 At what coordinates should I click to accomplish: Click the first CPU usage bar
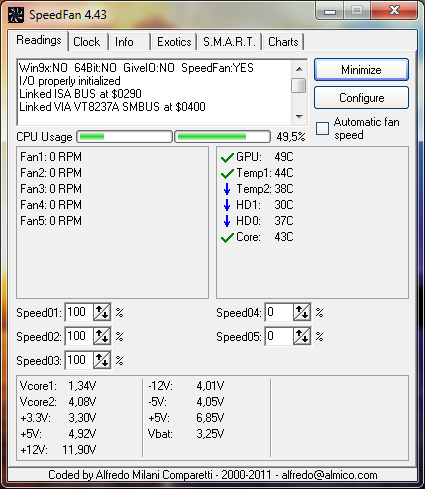(x=124, y=137)
